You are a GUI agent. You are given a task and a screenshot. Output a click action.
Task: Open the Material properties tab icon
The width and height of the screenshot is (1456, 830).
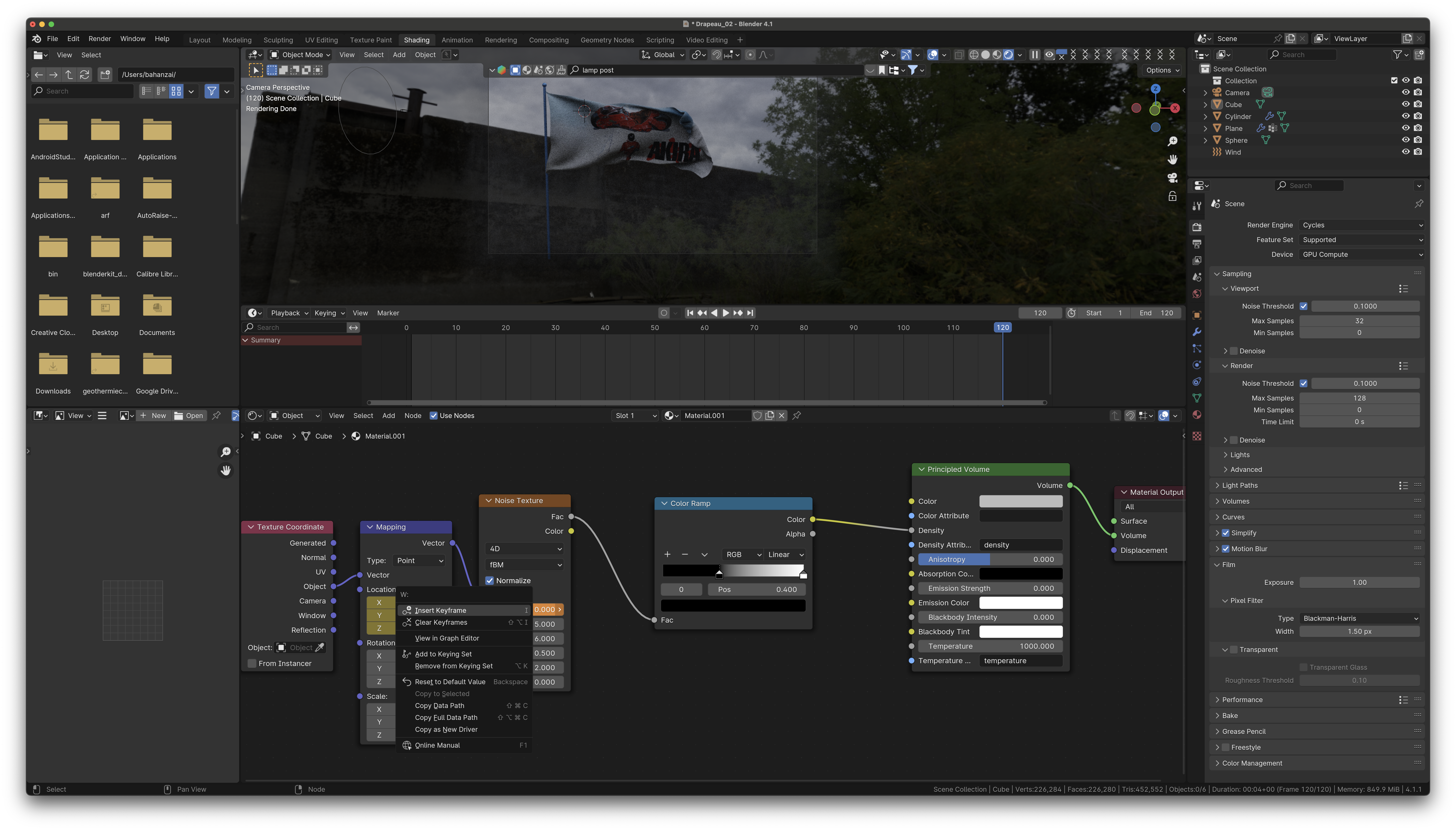(1197, 415)
